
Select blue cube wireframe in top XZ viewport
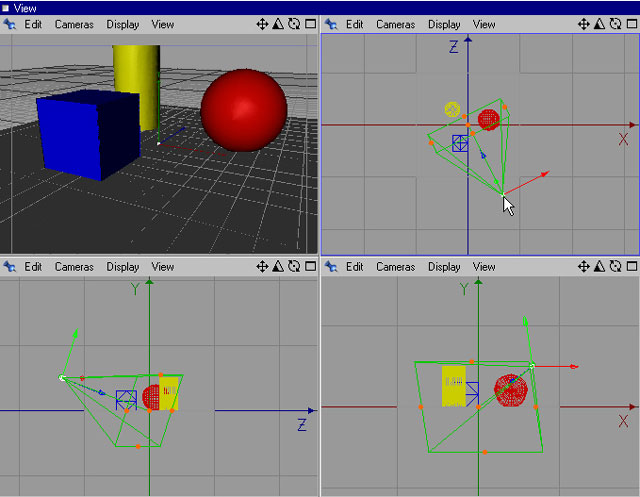460,144
